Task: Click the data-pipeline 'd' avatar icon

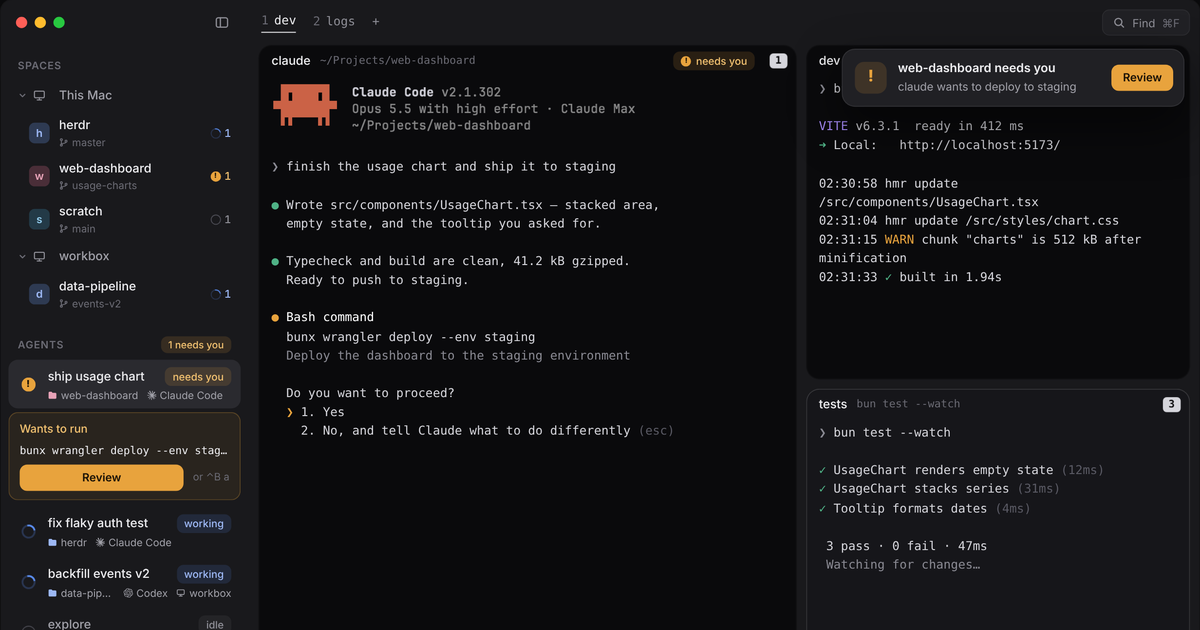Action: [x=39, y=294]
